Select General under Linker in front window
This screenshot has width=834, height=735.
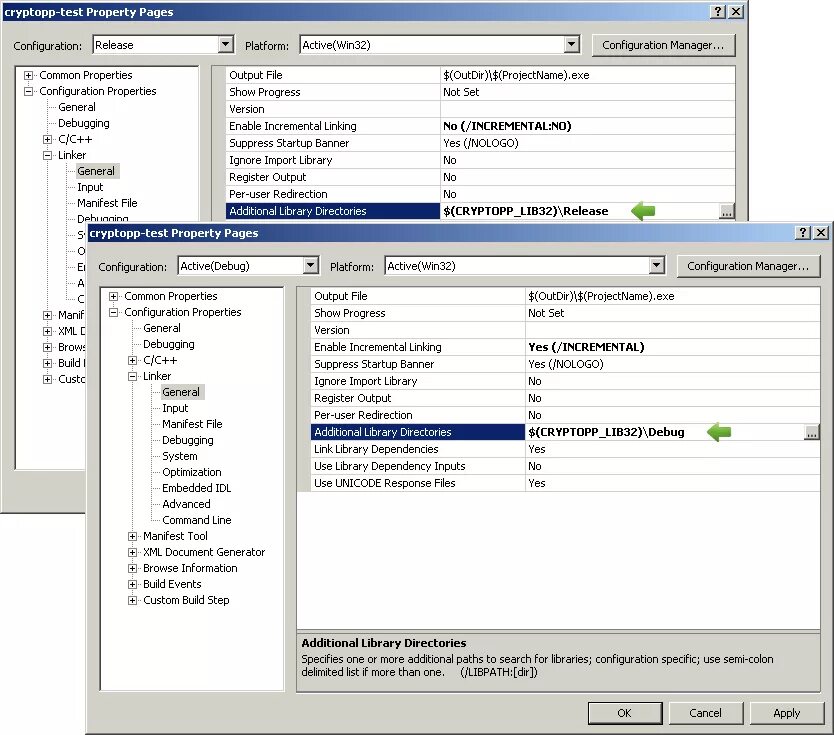click(181, 392)
